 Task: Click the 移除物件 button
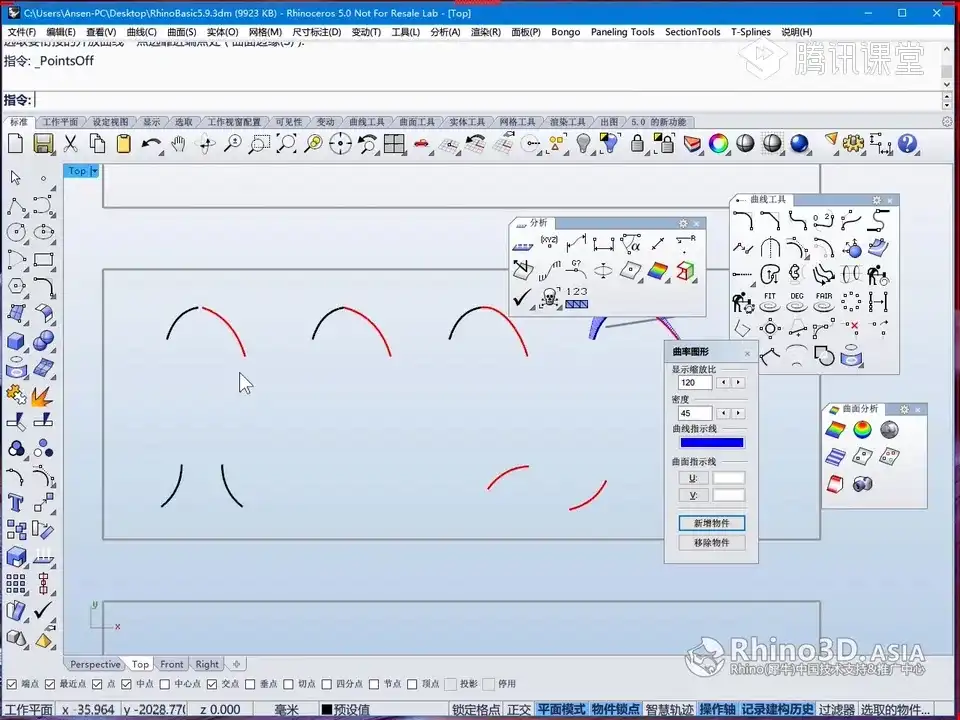click(711, 543)
